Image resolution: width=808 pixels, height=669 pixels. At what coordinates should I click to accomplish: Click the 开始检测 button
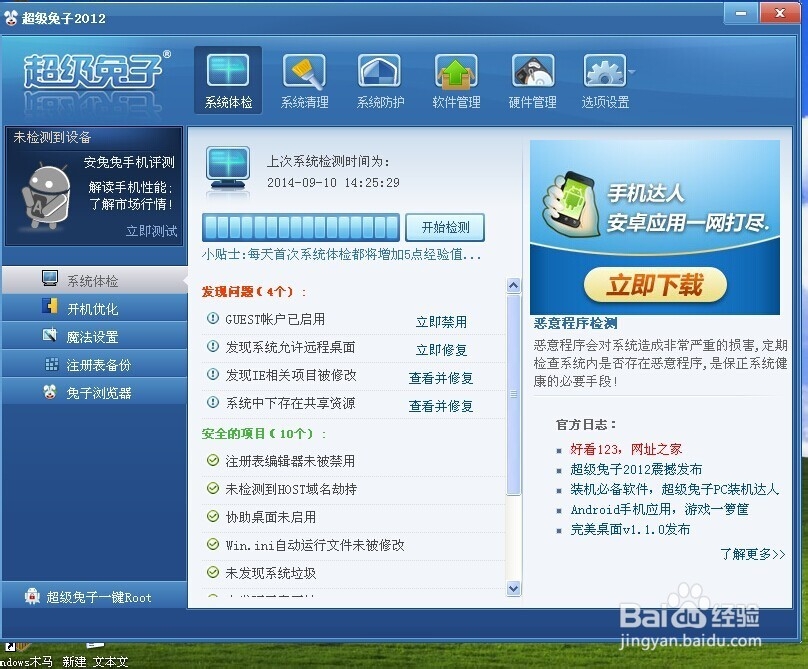[x=445, y=227]
